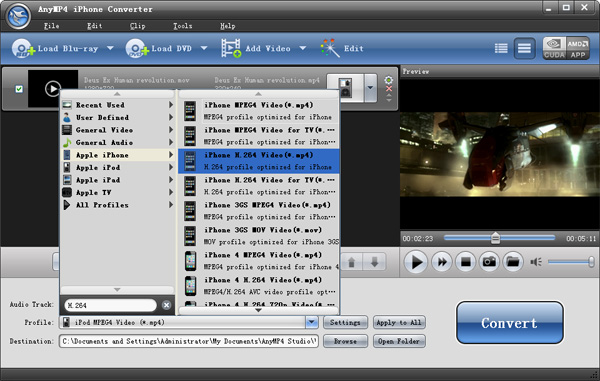Choose iPhone MPEG4 Video for TV profile
Image resolution: width=600 pixels, height=381 pixels.
coord(259,136)
